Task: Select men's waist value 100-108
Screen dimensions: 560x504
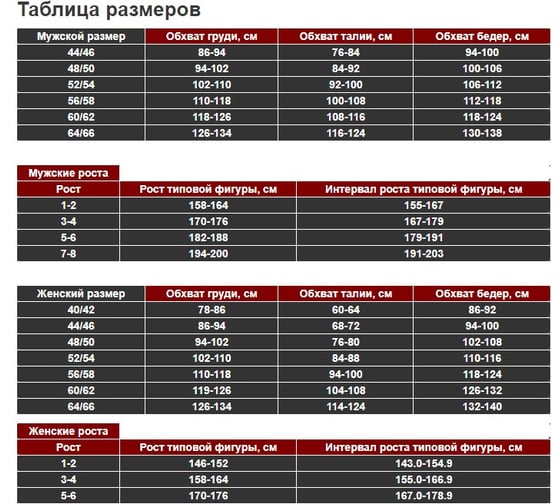Action: (346, 101)
